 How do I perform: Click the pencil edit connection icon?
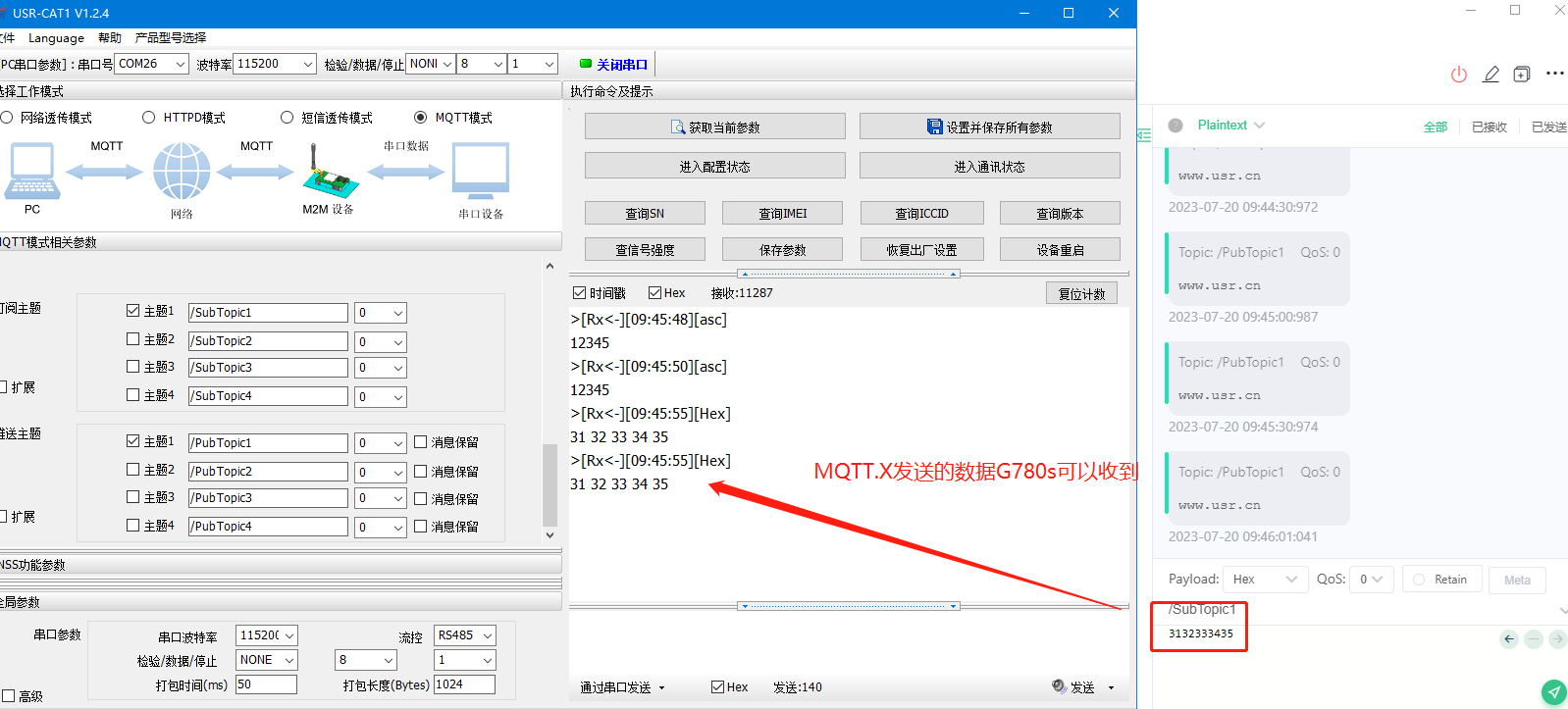(x=1490, y=75)
